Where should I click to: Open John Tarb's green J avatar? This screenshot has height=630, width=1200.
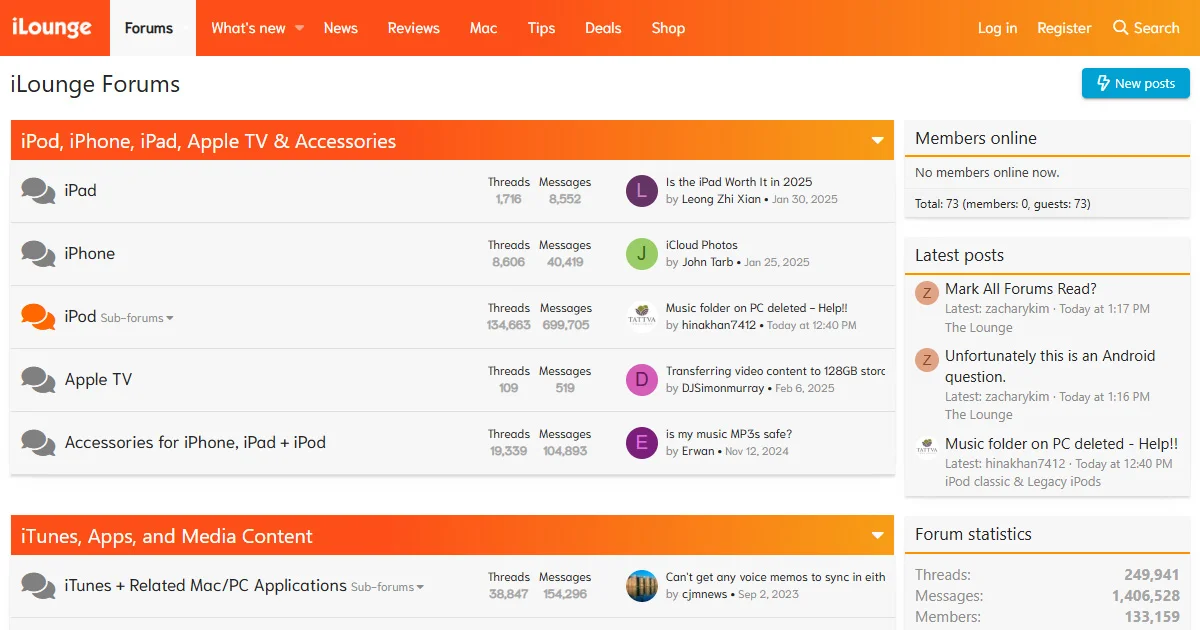click(641, 254)
